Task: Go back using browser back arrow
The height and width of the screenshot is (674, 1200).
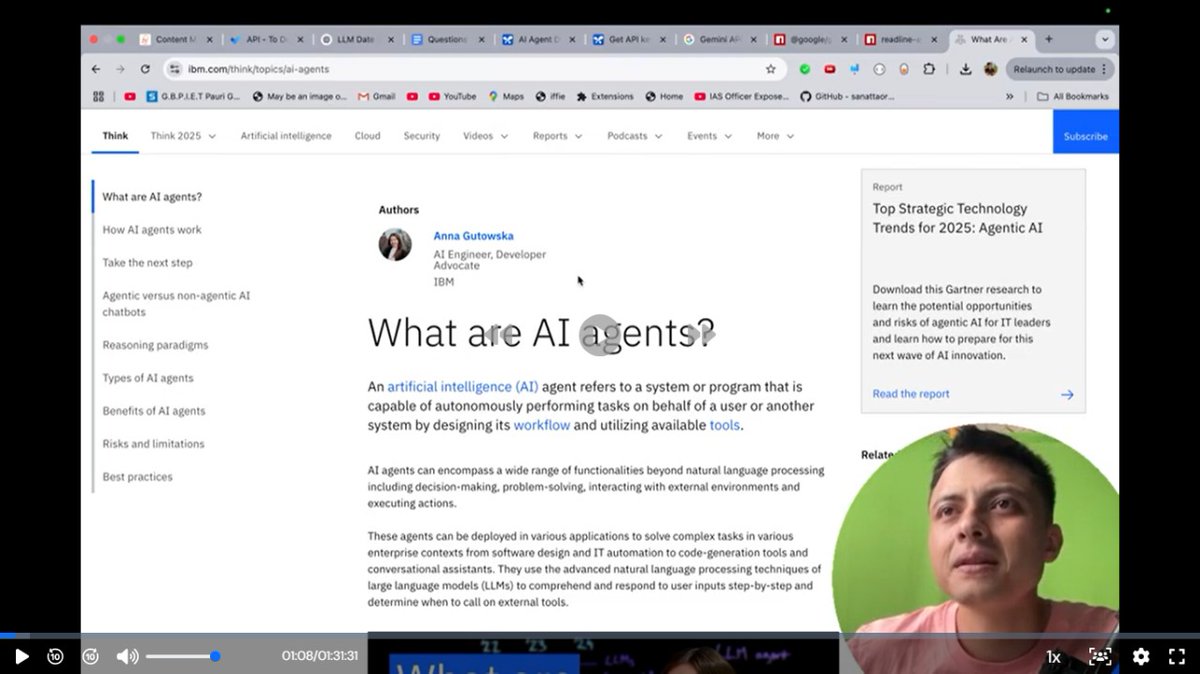Action: [x=96, y=69]
